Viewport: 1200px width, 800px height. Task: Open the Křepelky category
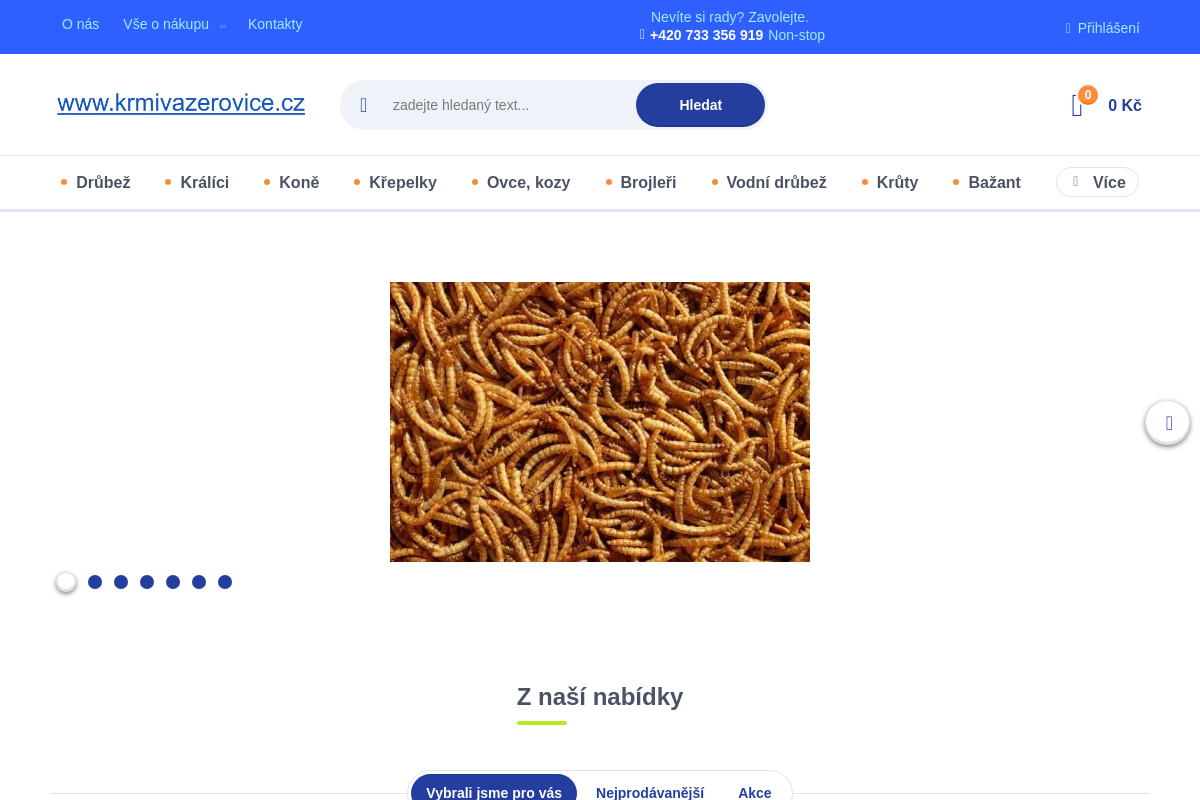click(x=402, y=182)
